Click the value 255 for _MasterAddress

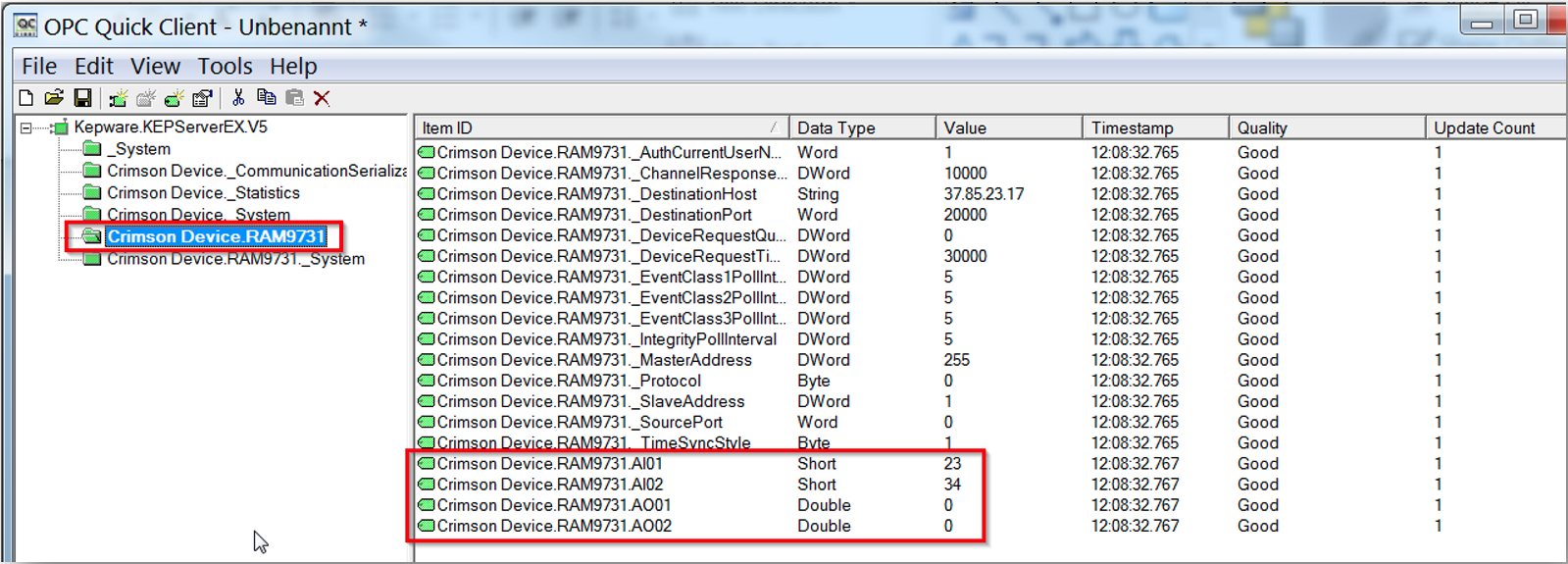(956, 360)
